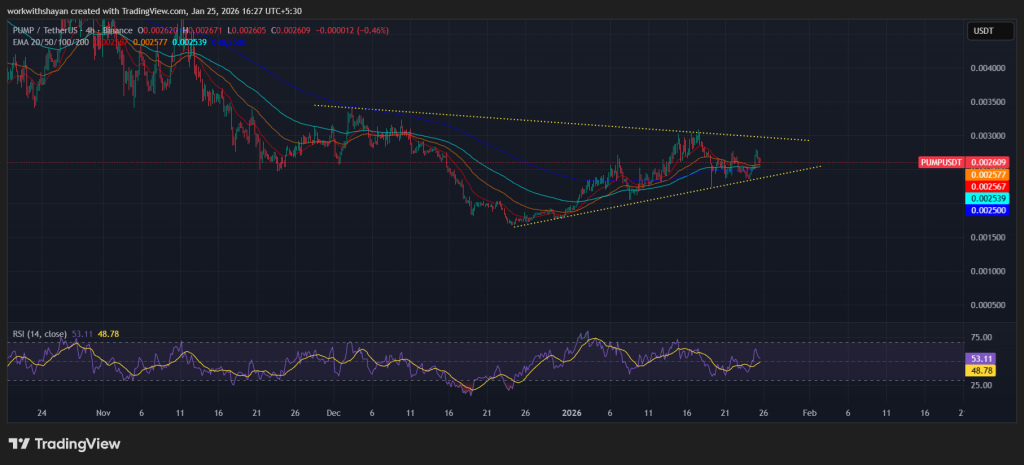Image resolution: width=1024 pixels, height=465 pixels.
Task: Click the blue 0.002500 EMA price tag
Action: 985,210
